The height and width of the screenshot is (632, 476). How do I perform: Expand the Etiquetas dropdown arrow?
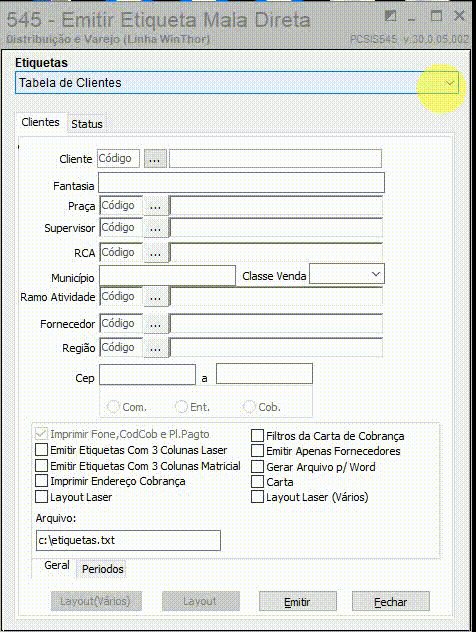click(x=450, y=83)
